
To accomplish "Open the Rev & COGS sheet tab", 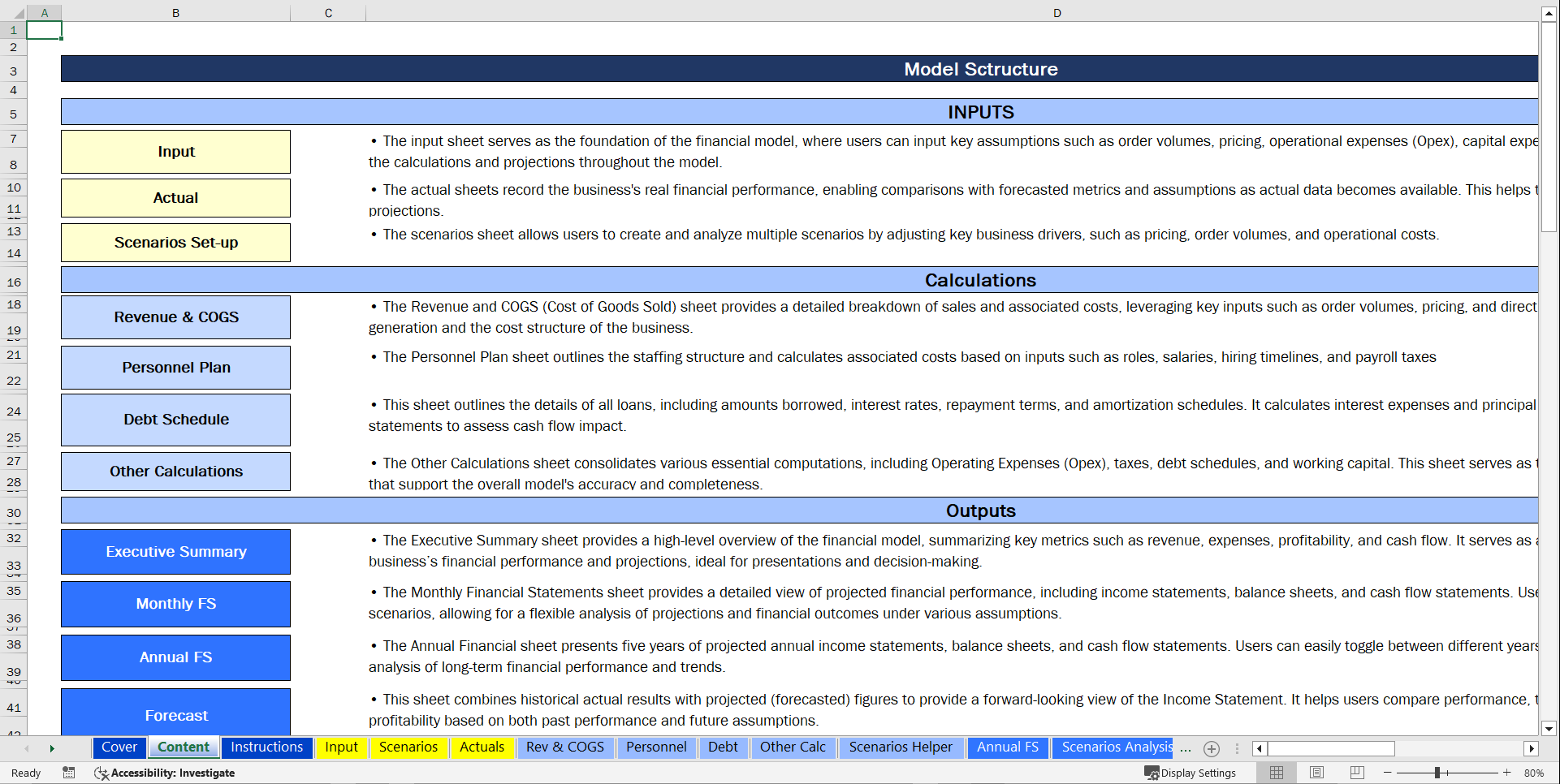I will point(565,747).
